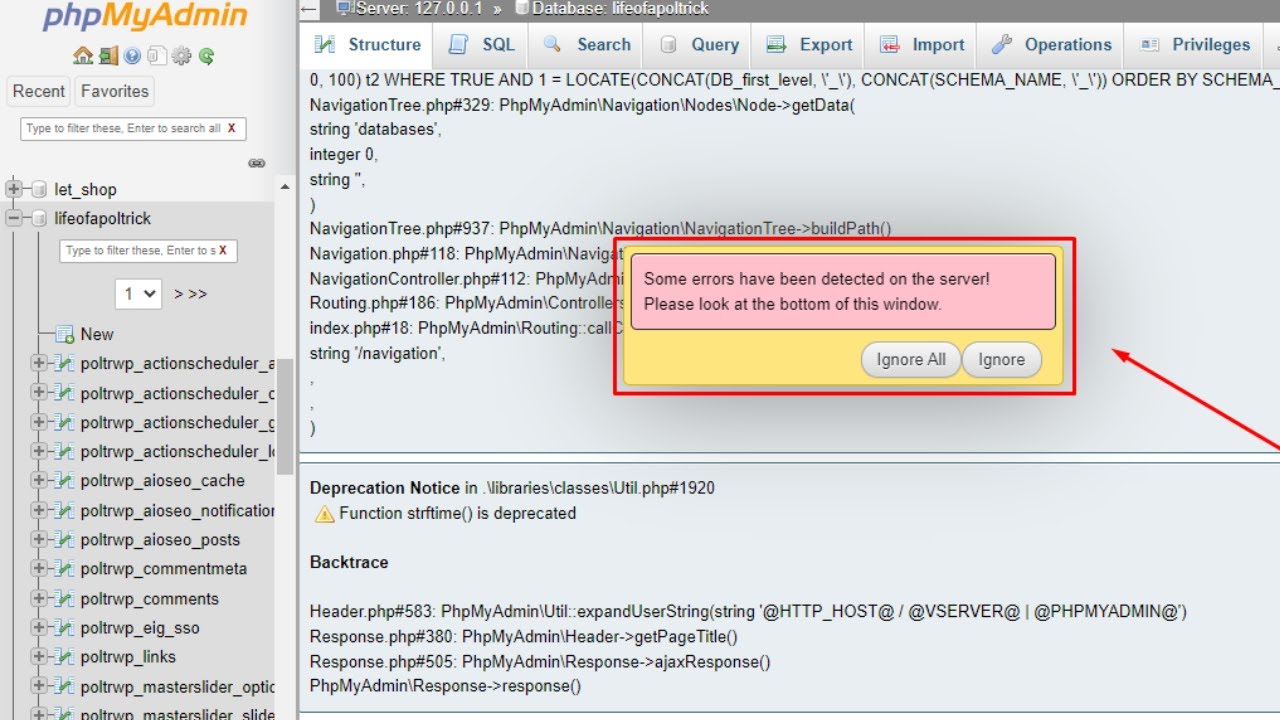
Task: Expand the poltrwp_aioseo_posts table node
Action: click(x=39, y=540)
